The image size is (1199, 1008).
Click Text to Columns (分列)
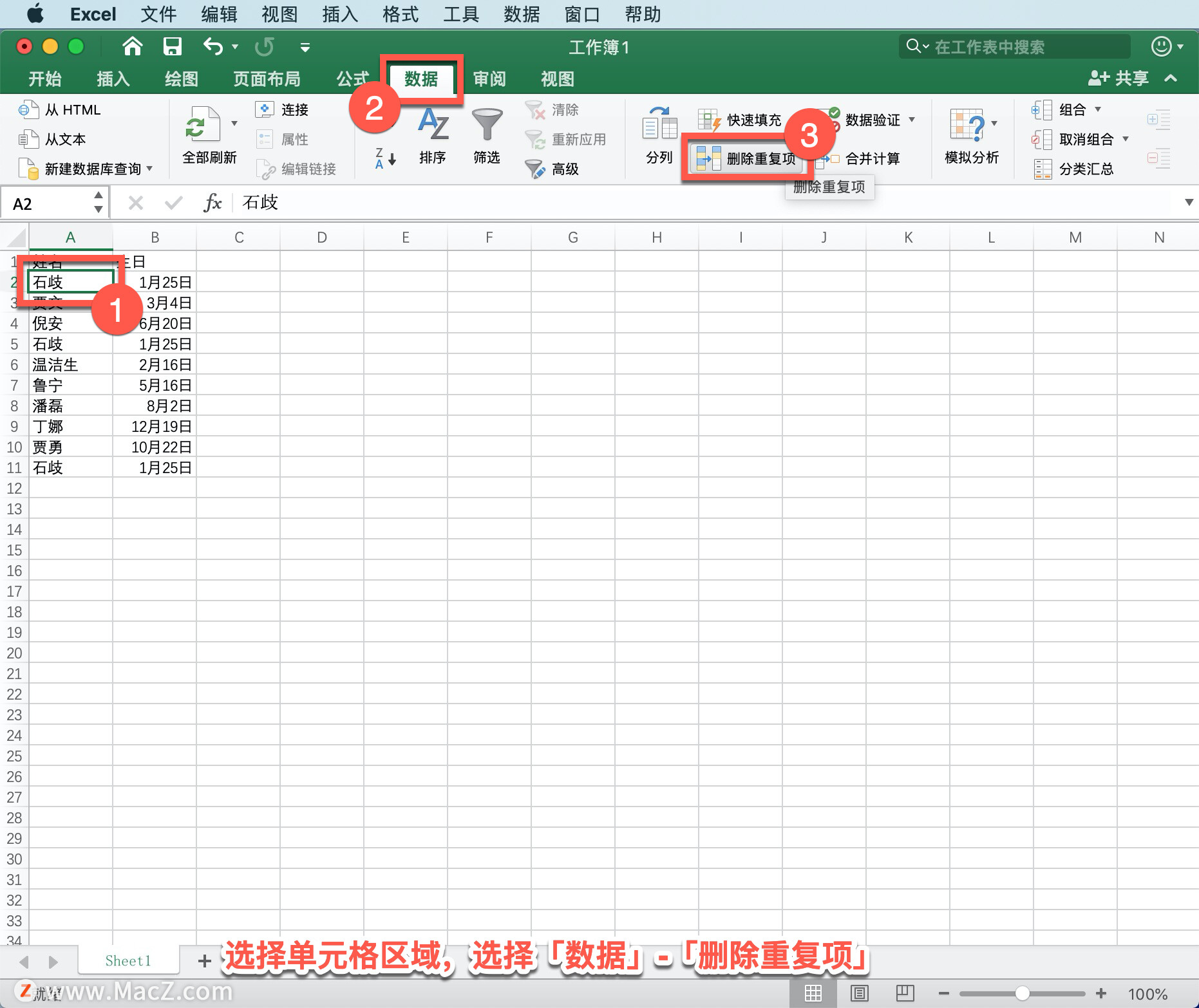(659, 136)
